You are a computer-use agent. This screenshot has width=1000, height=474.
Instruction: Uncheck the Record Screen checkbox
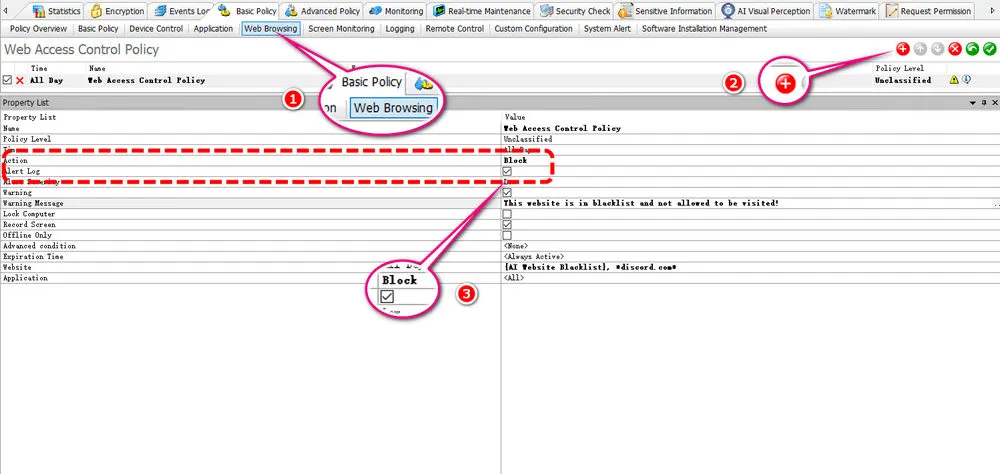(508, 225)
